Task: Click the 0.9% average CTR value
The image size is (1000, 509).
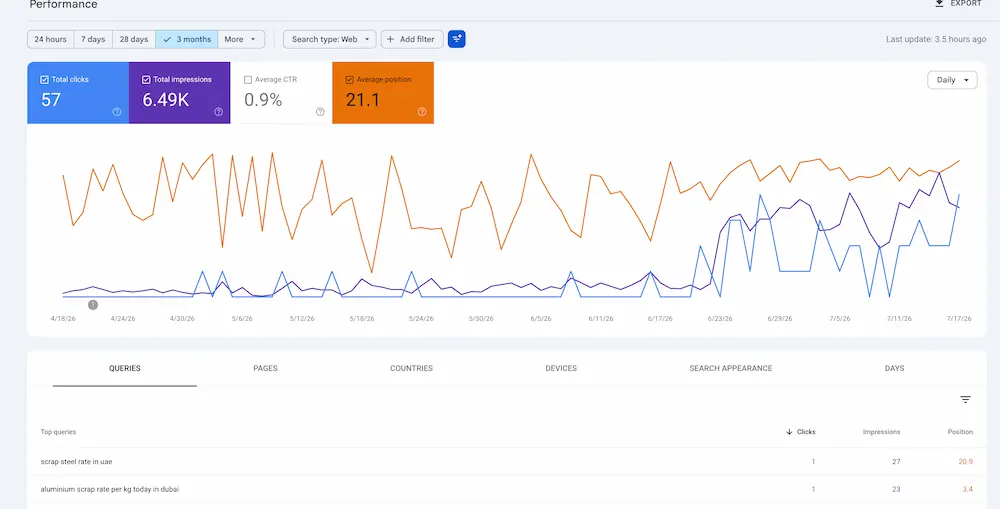Action: (x=263, y=100)
